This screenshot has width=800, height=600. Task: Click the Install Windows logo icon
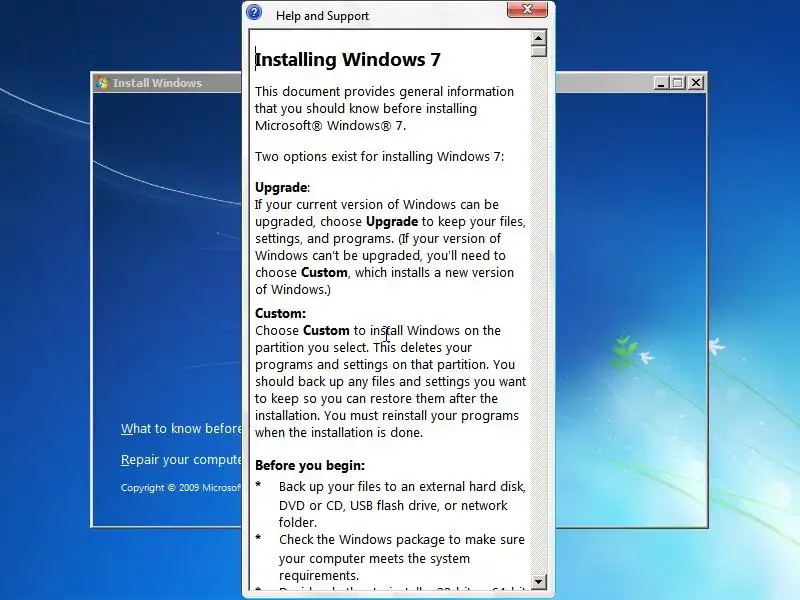pos(103,83)
